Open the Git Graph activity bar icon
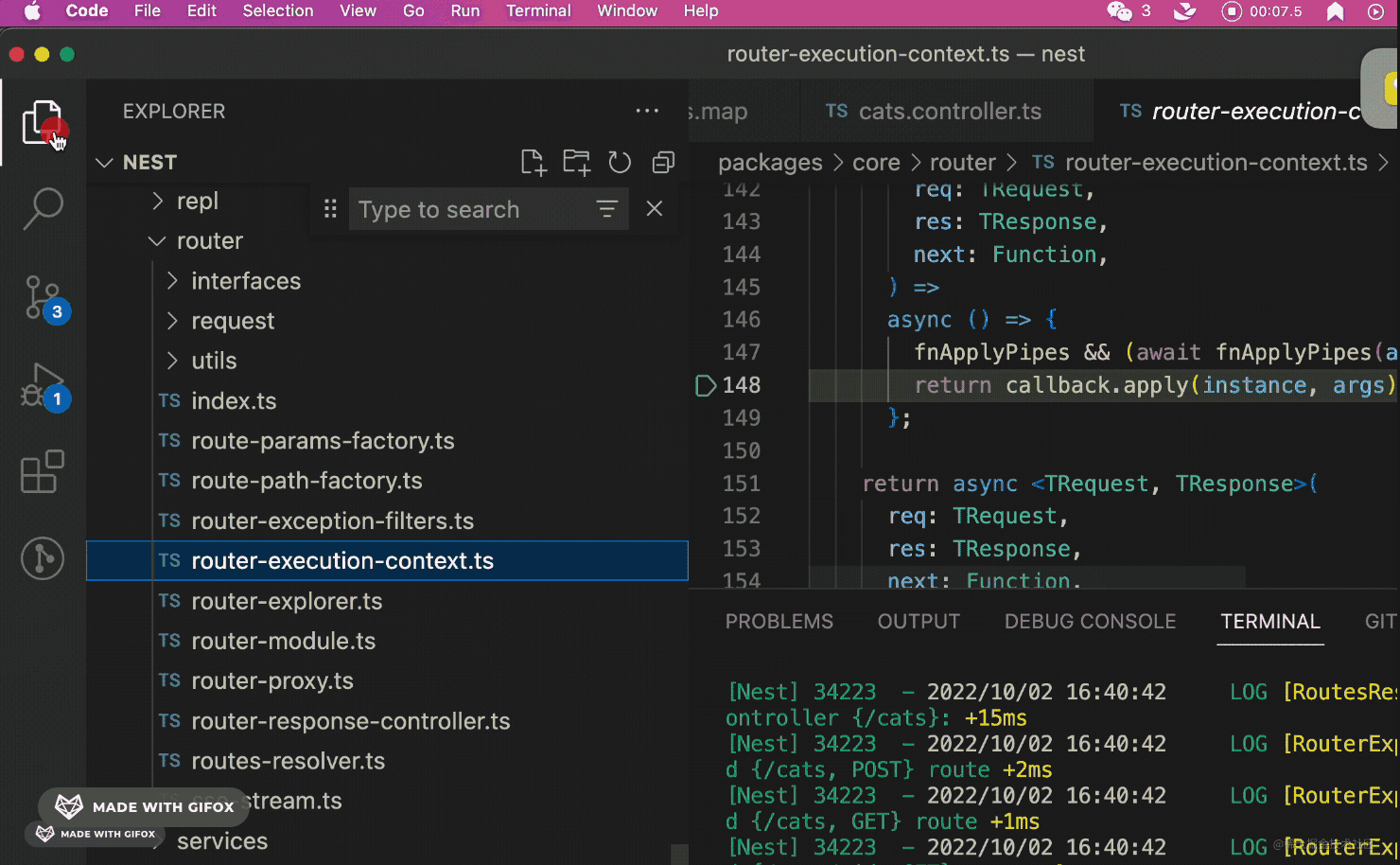Viewport: 1400px width, 865px height. [x=43, y=558]
